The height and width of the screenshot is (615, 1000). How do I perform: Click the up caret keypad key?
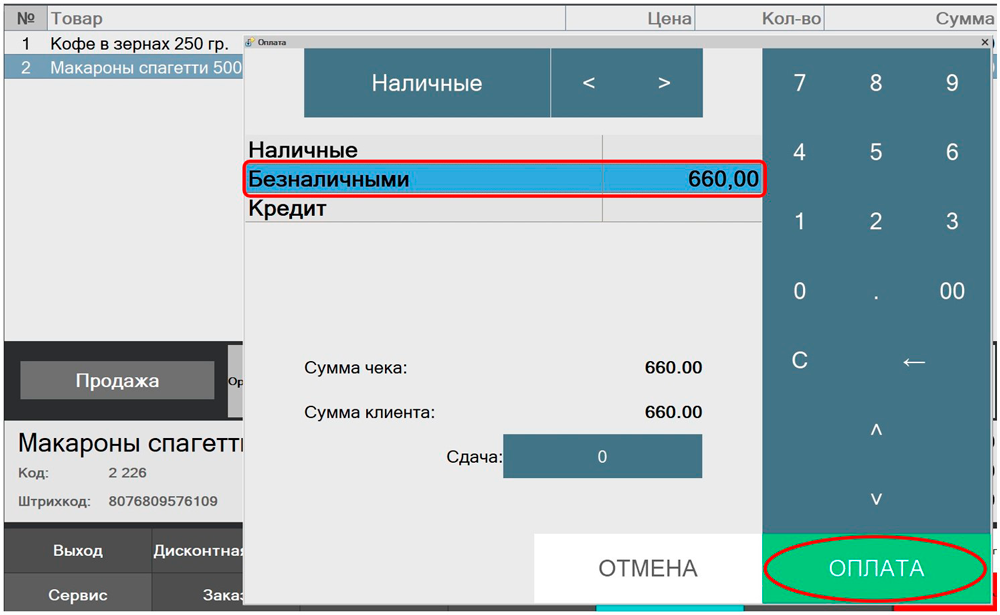coord(876,430)
